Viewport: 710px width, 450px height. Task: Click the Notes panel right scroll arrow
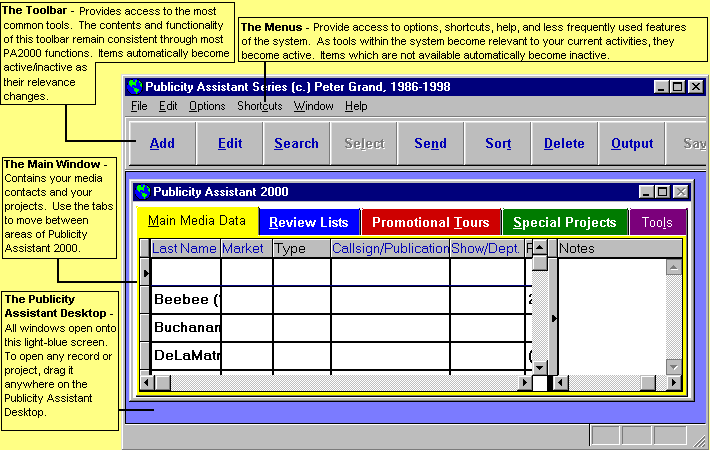pyautogui.click(x=674, y=383)
